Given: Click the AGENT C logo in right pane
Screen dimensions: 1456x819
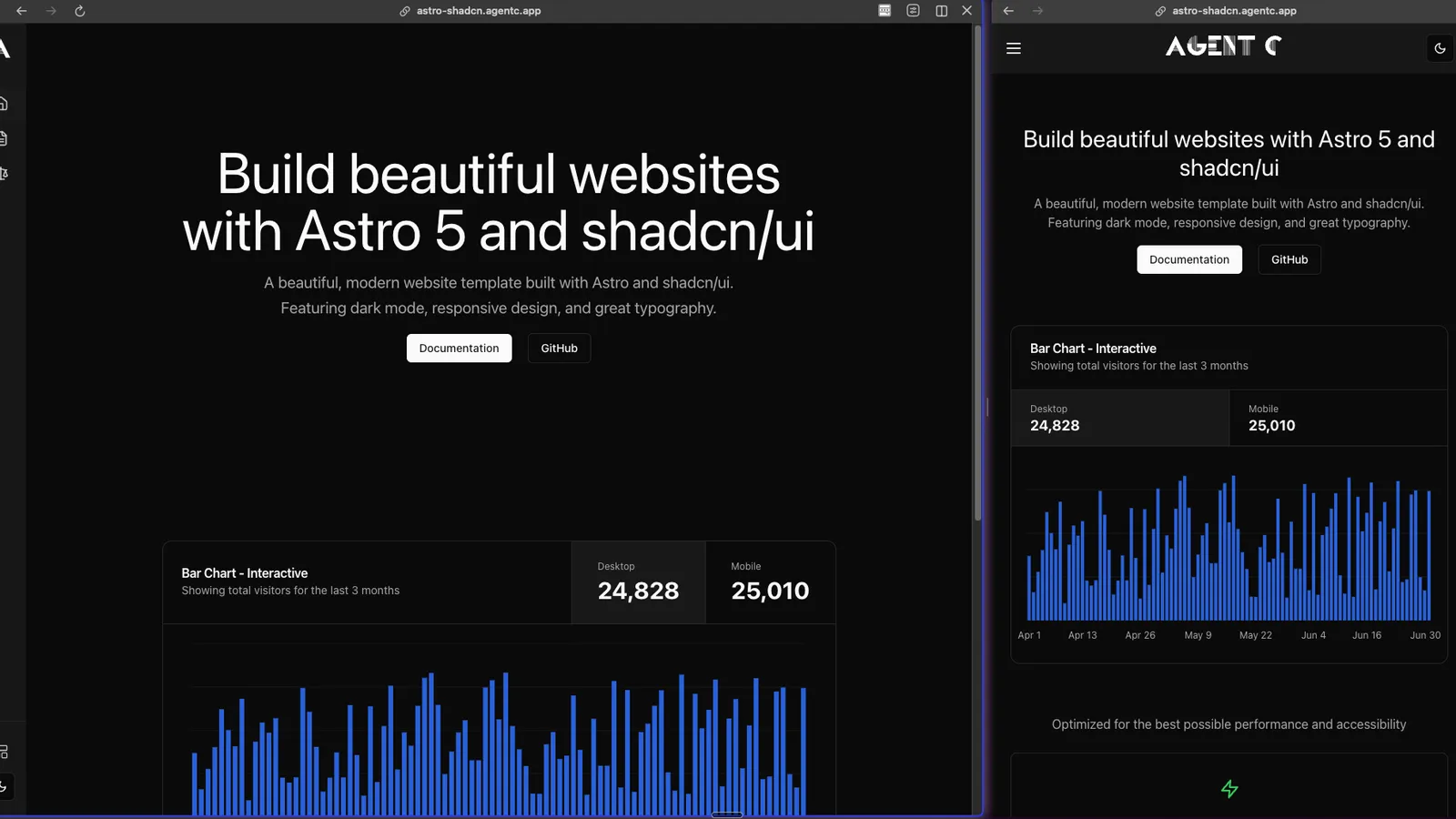Looking at the screenshot, I should point(1224,45).
